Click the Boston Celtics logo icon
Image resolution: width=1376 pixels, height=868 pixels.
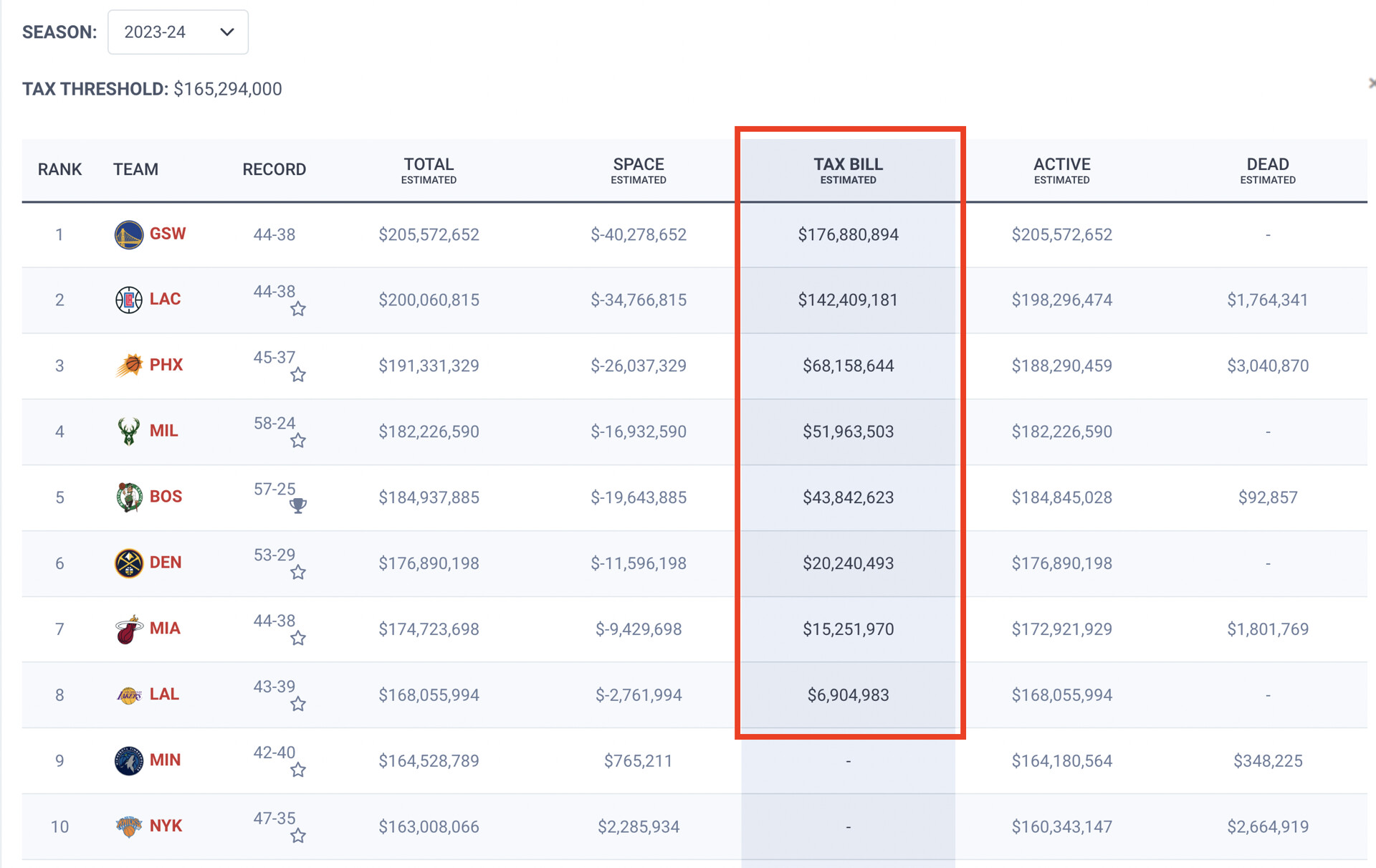tap(128, 497)
